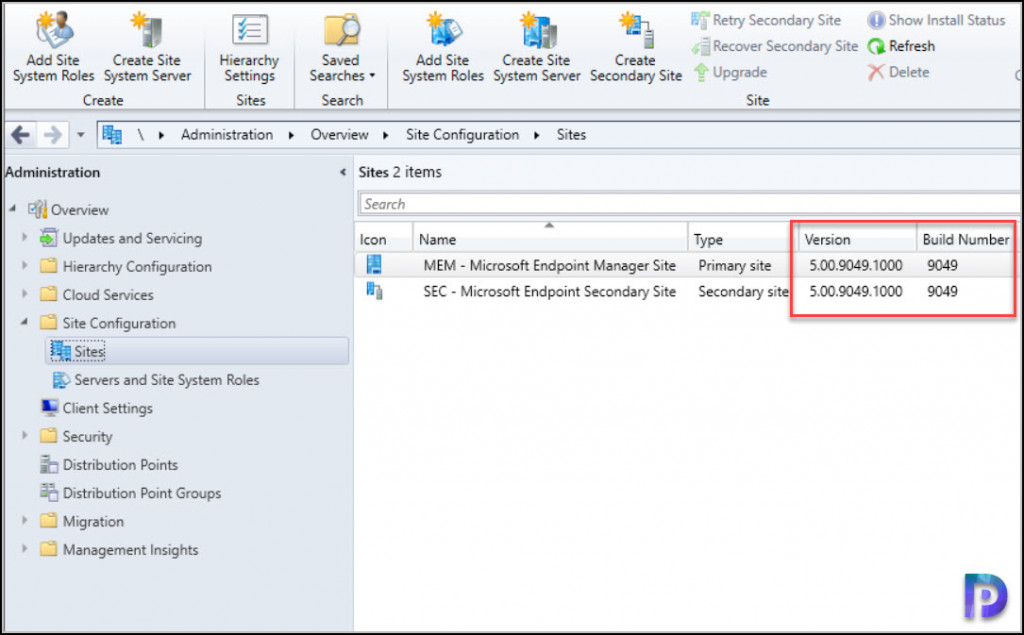Sort by the Name column header
This screenshot has width=1024, height=635.
coord(550,239)
